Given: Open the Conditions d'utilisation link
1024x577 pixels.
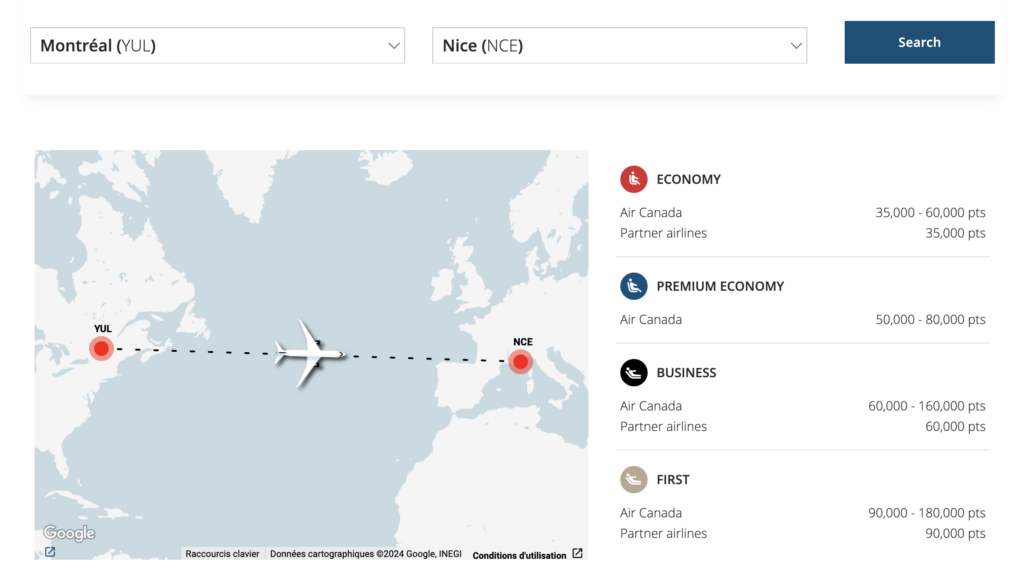Looking at the screenshot, I should pyautogui.click(x=519, y=555).
